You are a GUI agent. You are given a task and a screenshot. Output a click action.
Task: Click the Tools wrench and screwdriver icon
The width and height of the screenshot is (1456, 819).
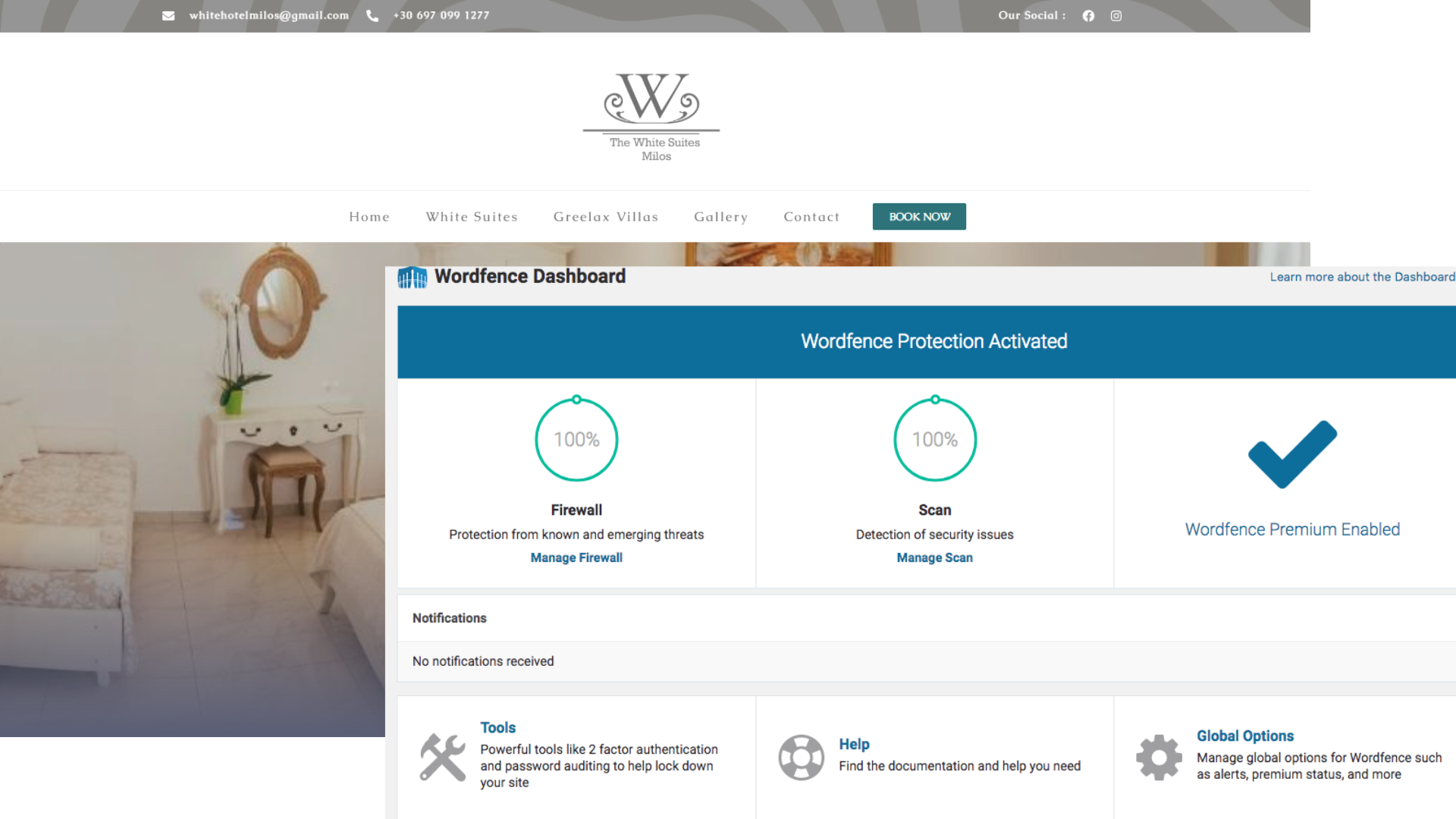click(443, 757)
